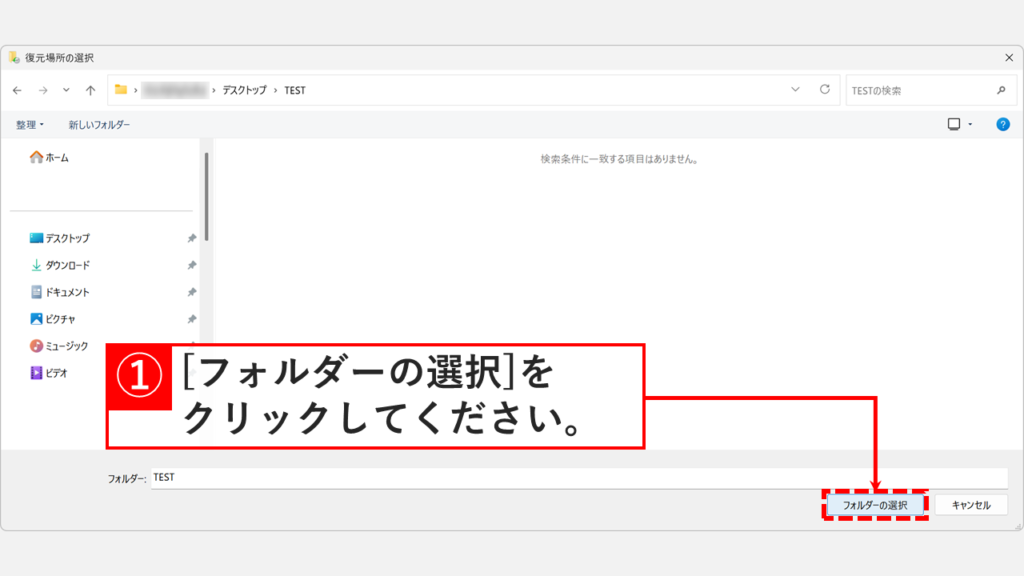Close the 復元場所の選択 dialog
The height and width of the screenshot is (576, 1024).
[1009, 57]
